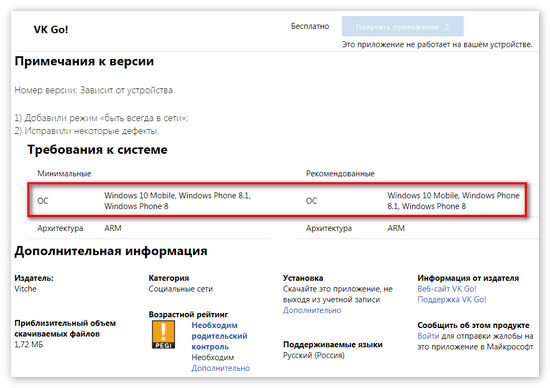Image resolution: width=550 pixels, height=388 pixels.
Task: Click 'Исправили некоторые дефекты' line
Action: [87, 131]
